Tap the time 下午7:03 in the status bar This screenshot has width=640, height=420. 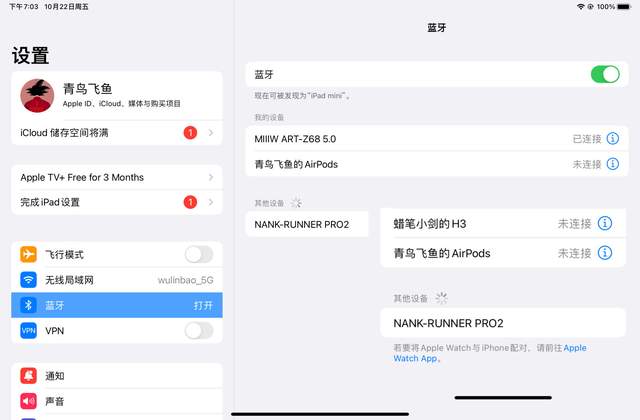24,7
